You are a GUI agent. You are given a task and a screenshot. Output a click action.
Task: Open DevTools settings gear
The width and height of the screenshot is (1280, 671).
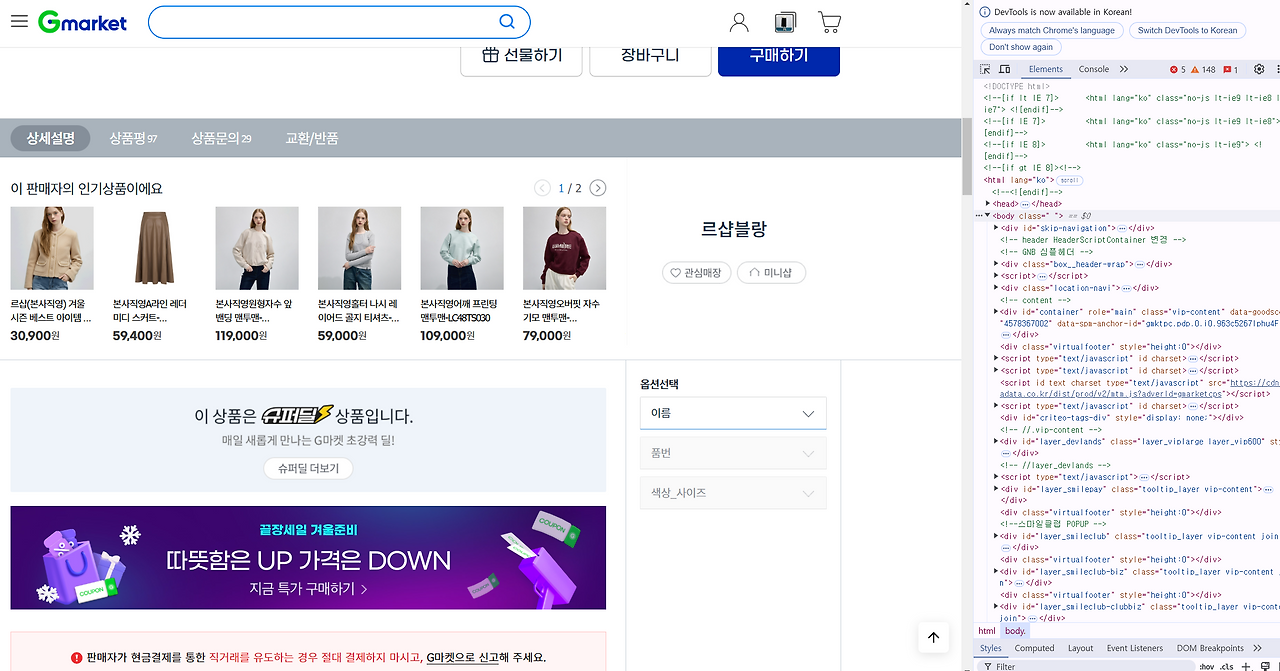[x=1259, y=69]
